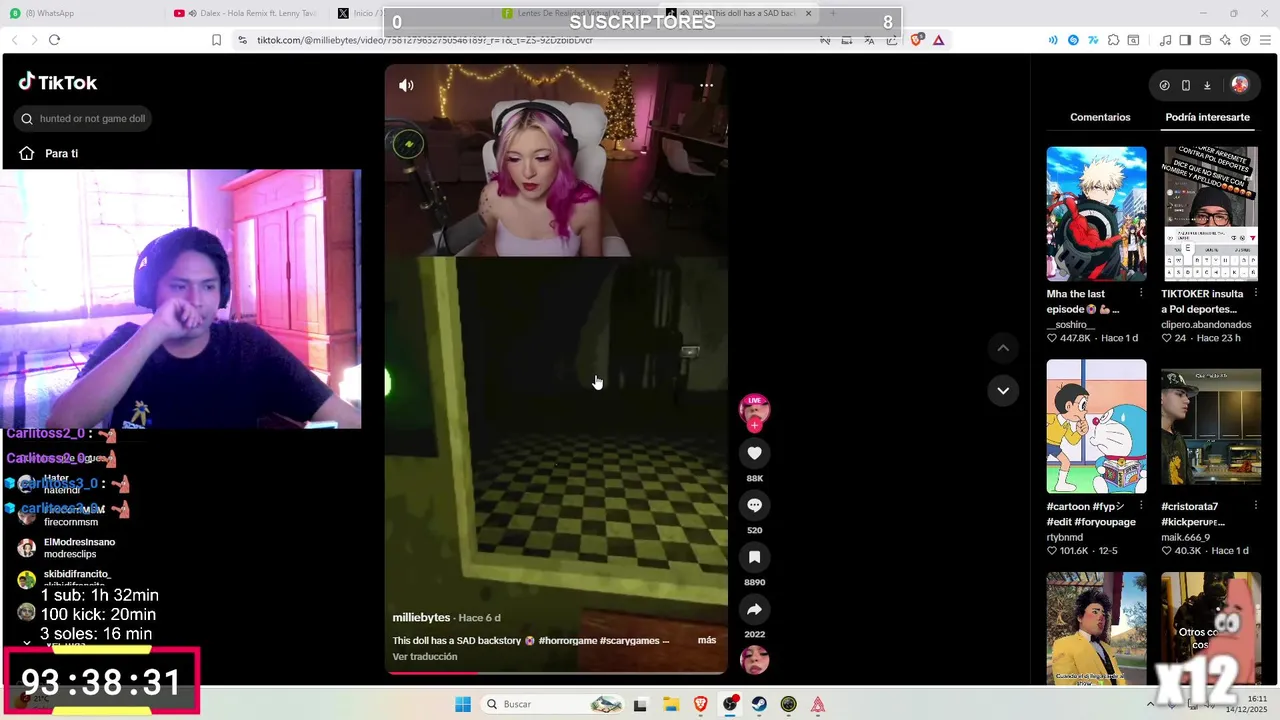Open the browser hamburger main menu
The height and width of the screenshot is (720, 1280).
click(x=1266, y=40)
